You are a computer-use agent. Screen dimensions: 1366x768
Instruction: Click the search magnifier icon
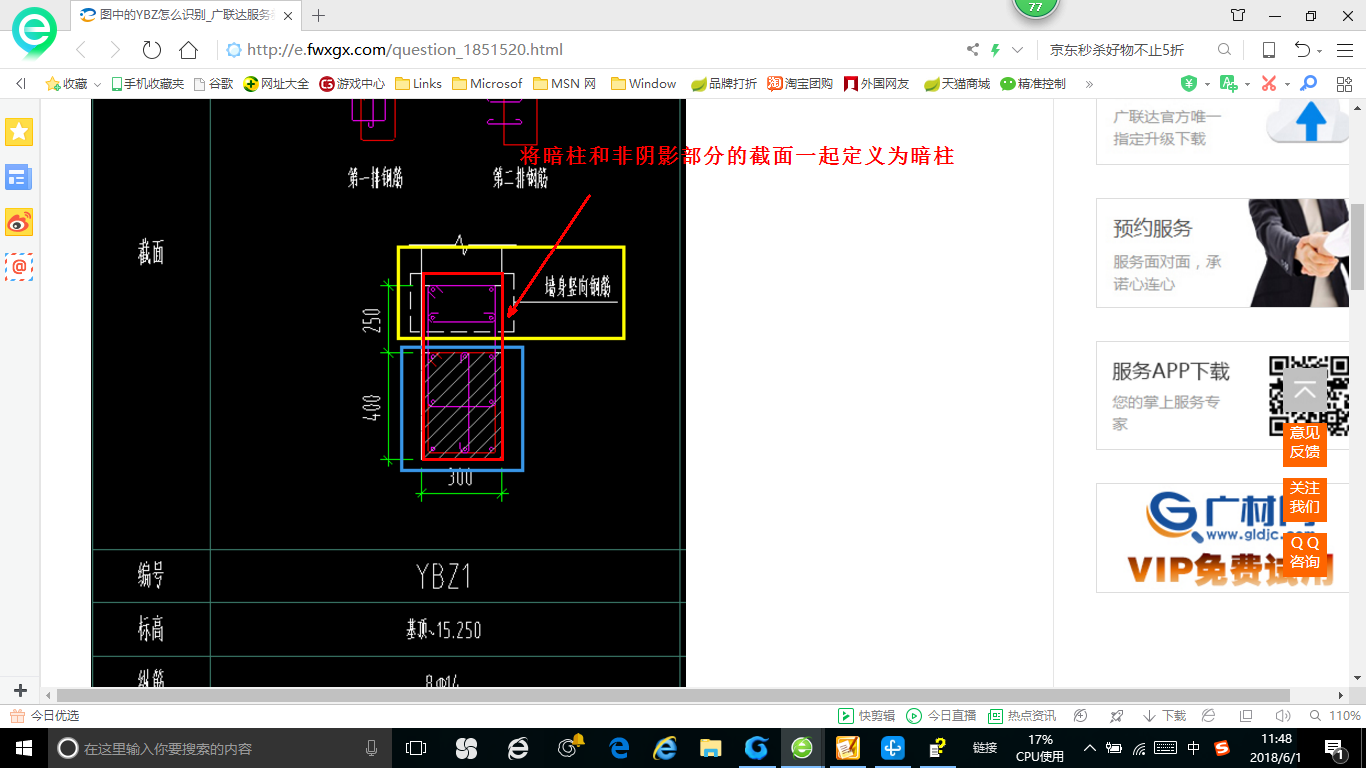tap(1224, 50)
